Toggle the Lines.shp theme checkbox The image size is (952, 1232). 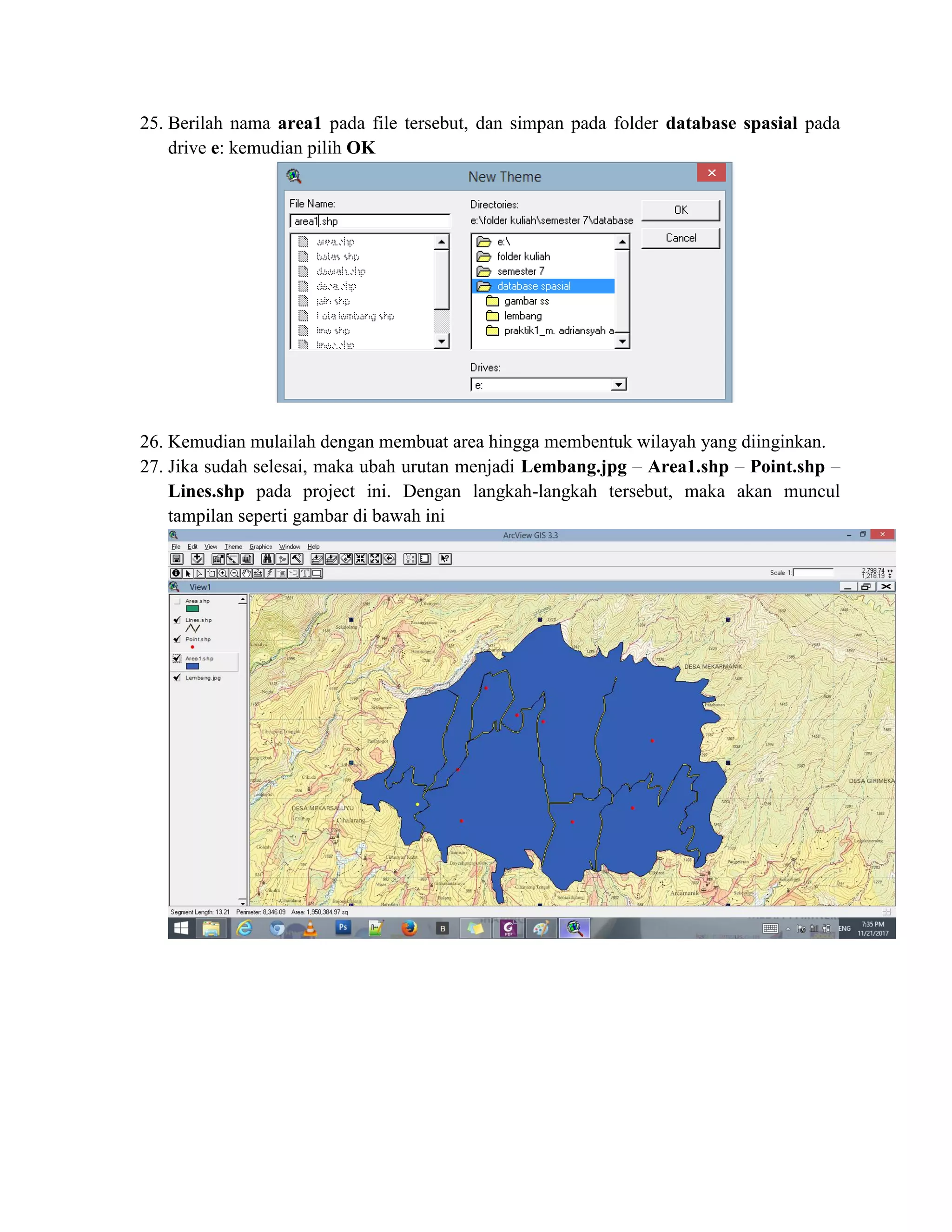(177, 620)
